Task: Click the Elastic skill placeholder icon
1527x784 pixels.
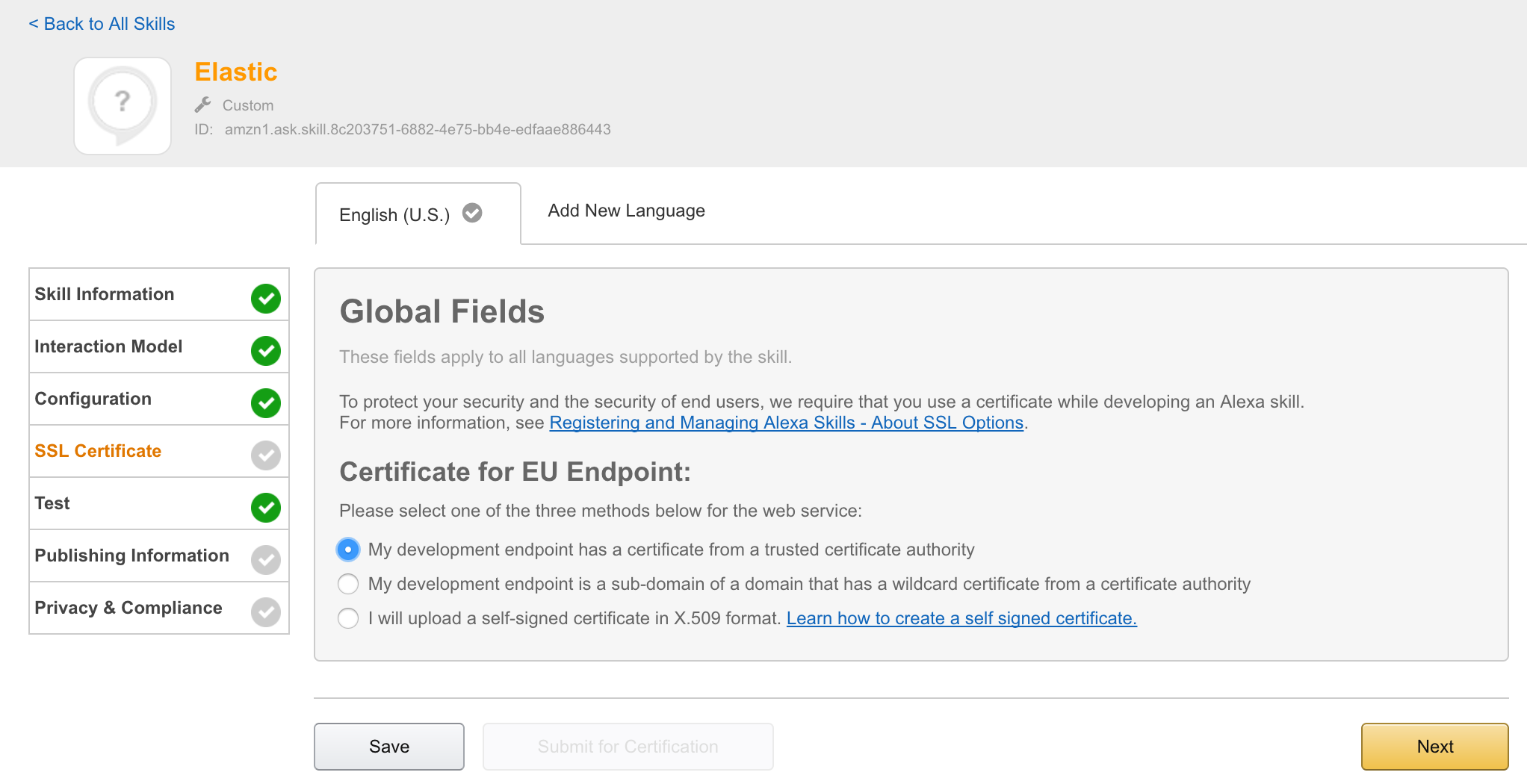Action: [123, 106]
